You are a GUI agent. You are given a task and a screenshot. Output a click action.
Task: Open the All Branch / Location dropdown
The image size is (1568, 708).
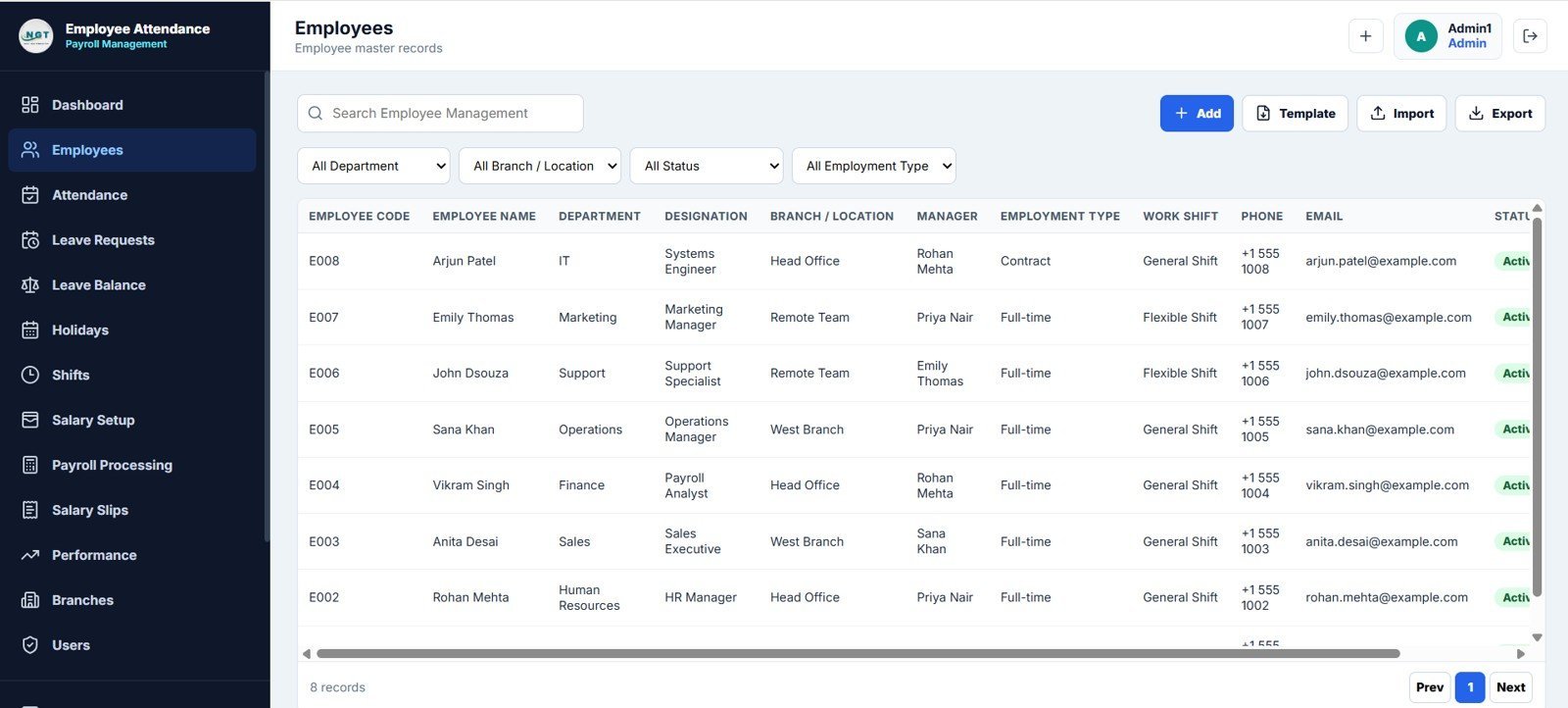tap(540, 166)
